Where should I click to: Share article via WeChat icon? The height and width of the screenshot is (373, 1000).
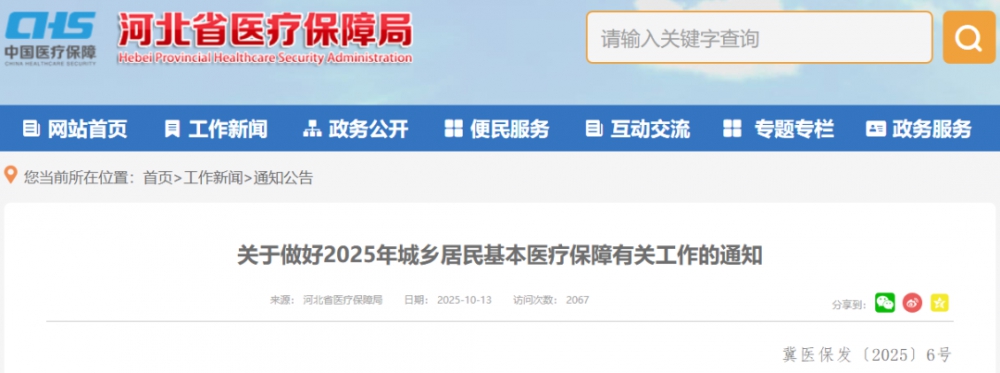click(x=885, y=303)
